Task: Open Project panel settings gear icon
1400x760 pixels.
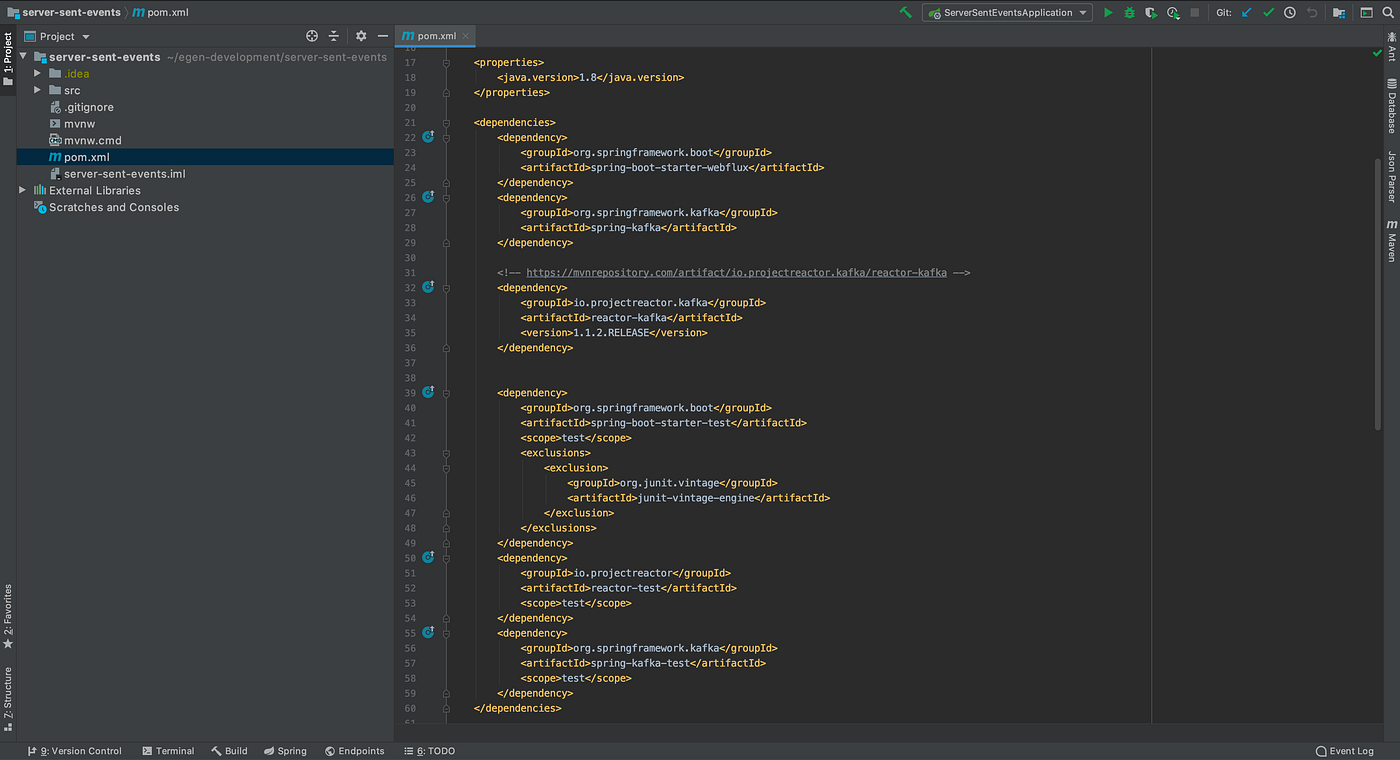Action: click(x=359, y=35)
